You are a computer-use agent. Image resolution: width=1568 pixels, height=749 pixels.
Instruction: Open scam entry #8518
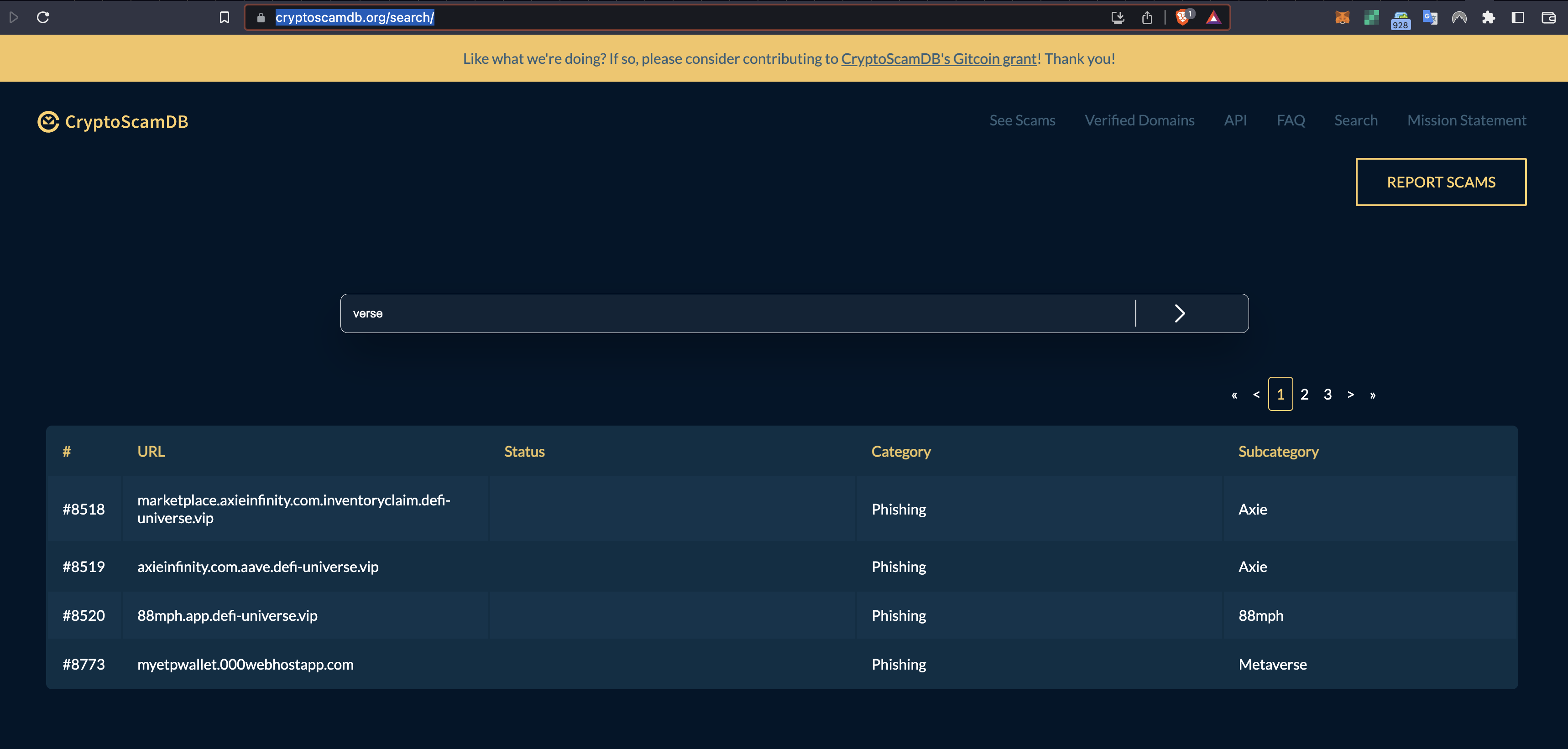point(84,509)
